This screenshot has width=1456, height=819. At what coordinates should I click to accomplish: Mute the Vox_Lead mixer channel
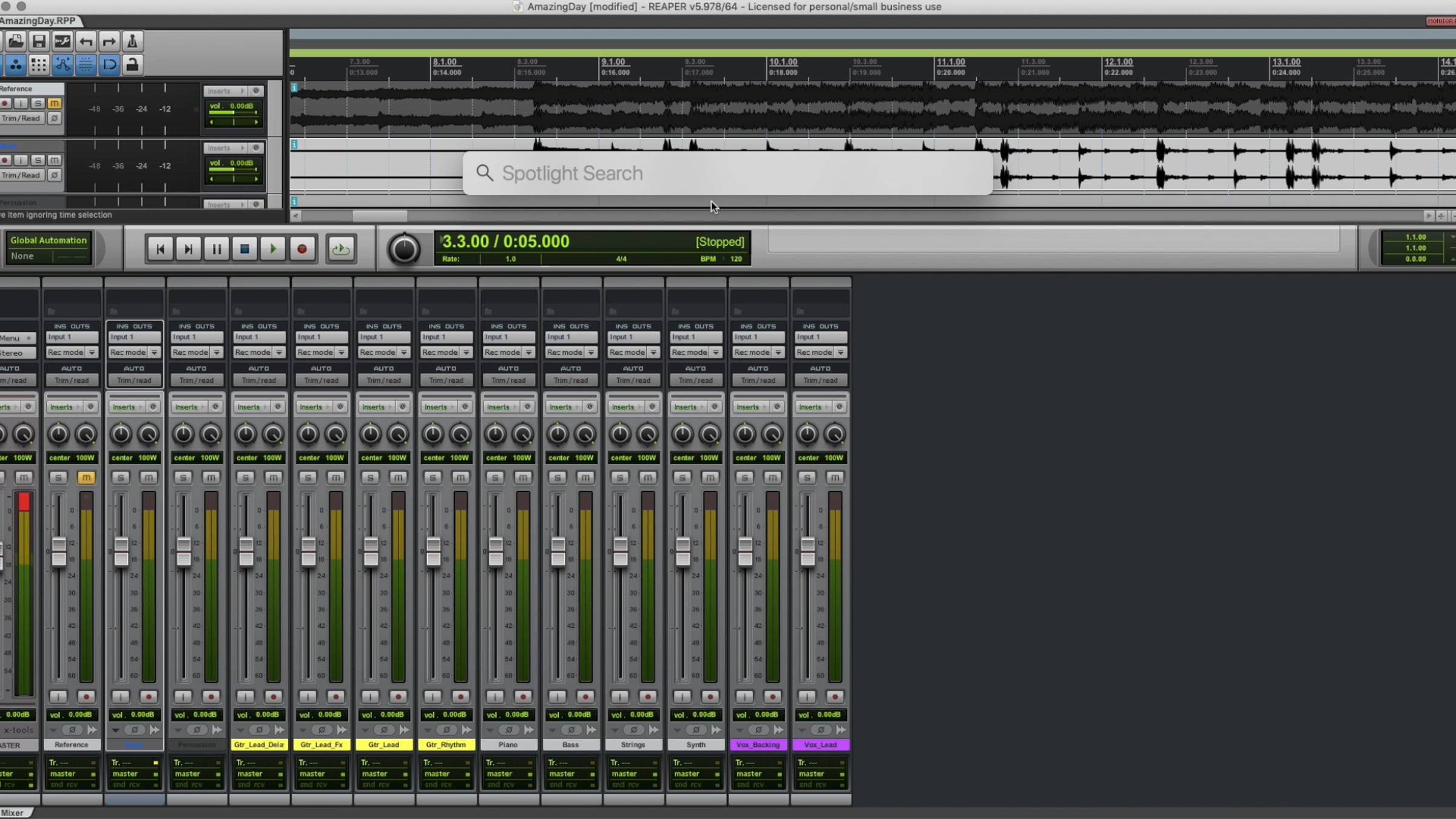[x=834, y=477]
